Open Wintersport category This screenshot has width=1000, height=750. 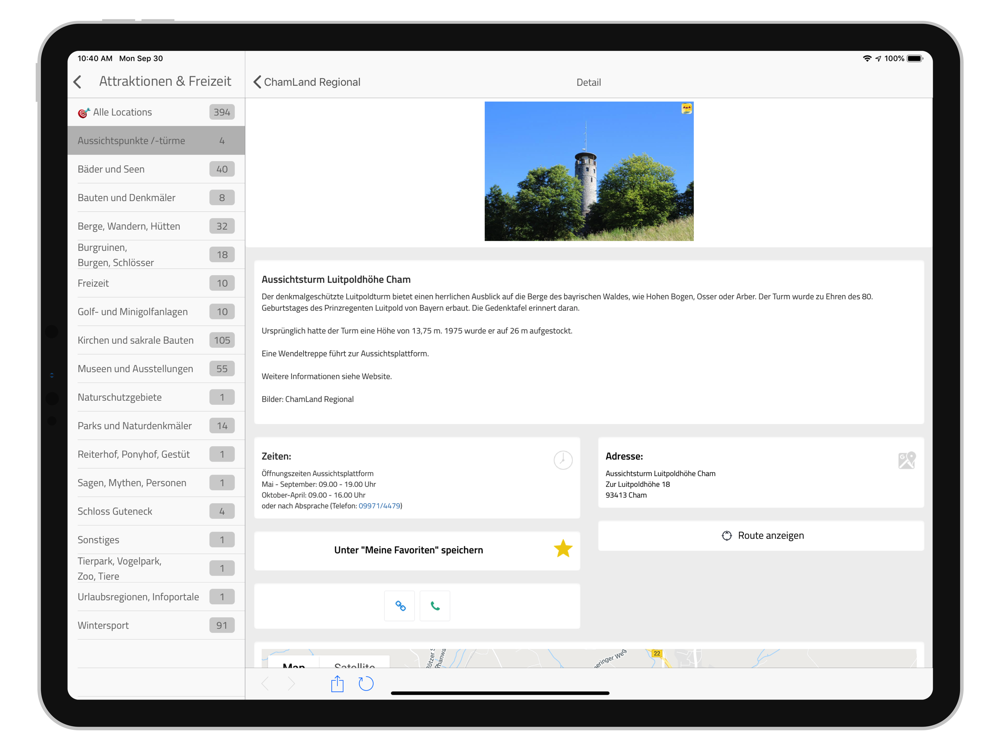point(156,625)
